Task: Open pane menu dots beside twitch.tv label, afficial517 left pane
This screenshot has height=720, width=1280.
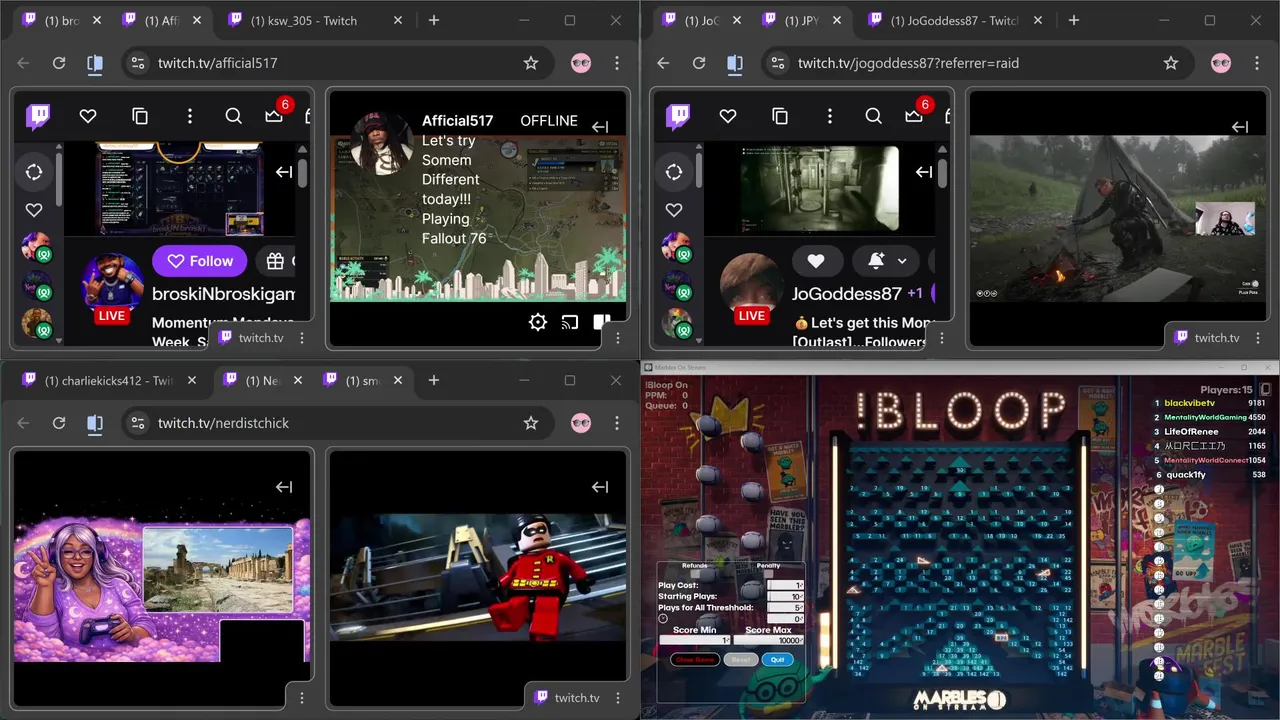Action: click(302, 338)
